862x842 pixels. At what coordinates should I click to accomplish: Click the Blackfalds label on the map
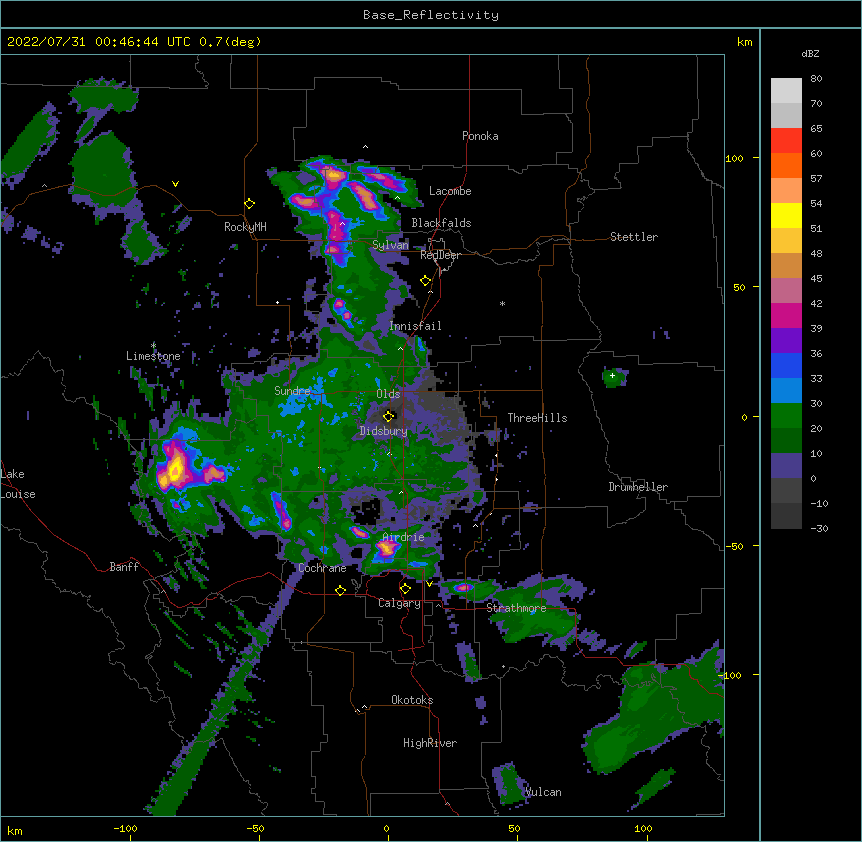(x=441, y=223)
